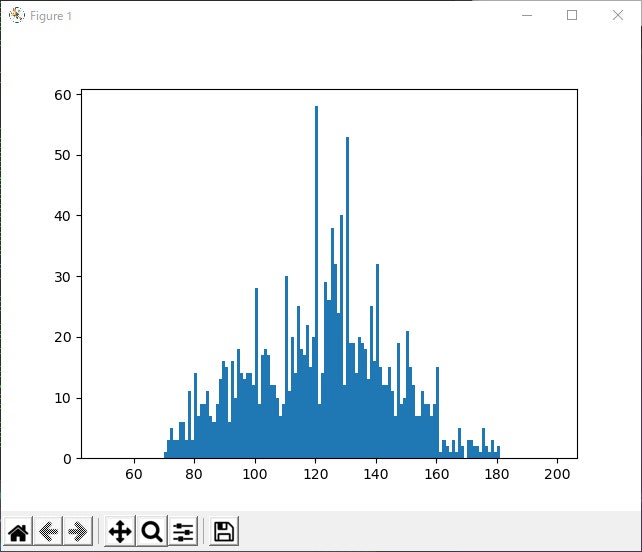
Task: Click y-axis tick label 0
Action: (x=67, y=459)
